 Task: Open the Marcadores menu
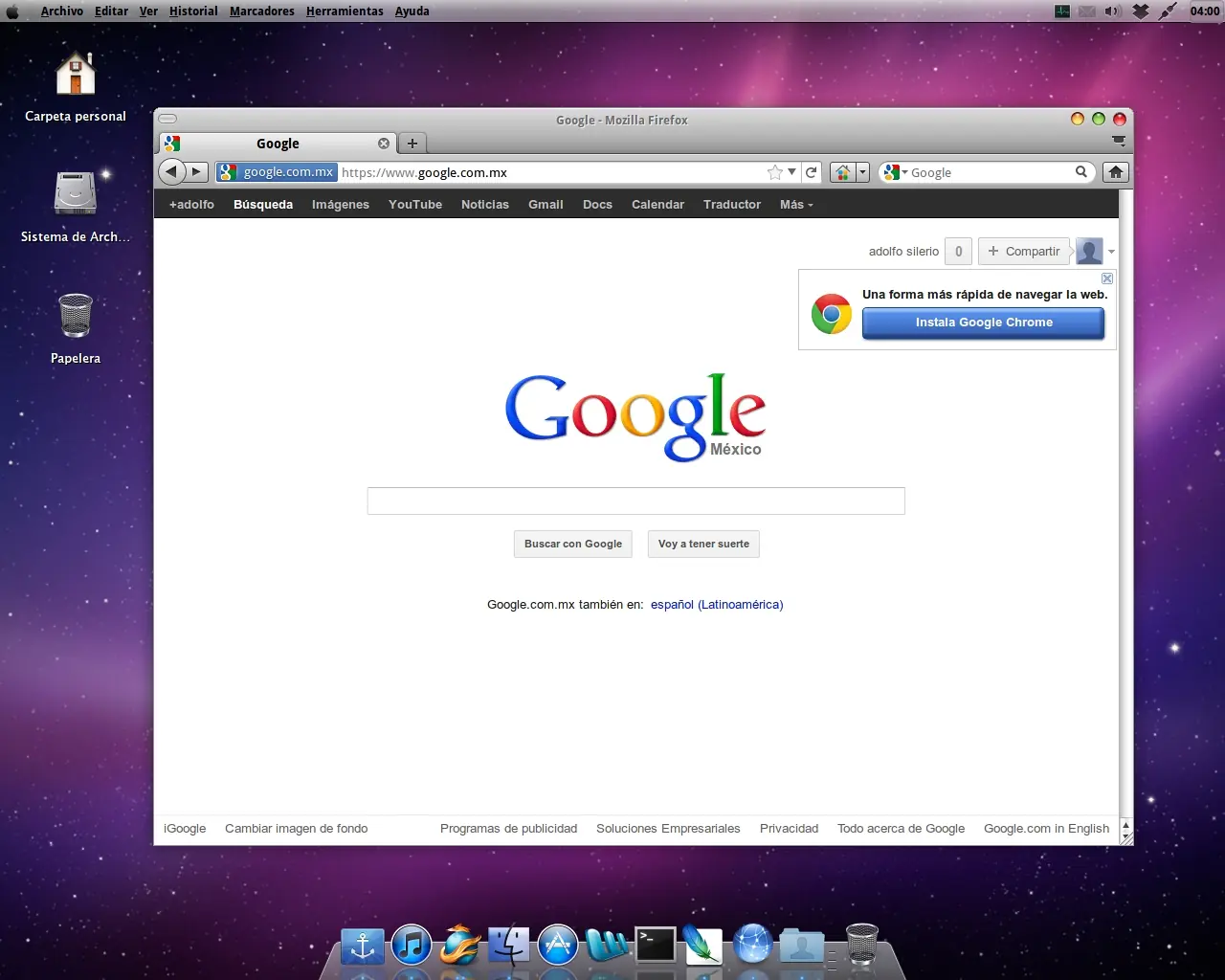point(262,11)
